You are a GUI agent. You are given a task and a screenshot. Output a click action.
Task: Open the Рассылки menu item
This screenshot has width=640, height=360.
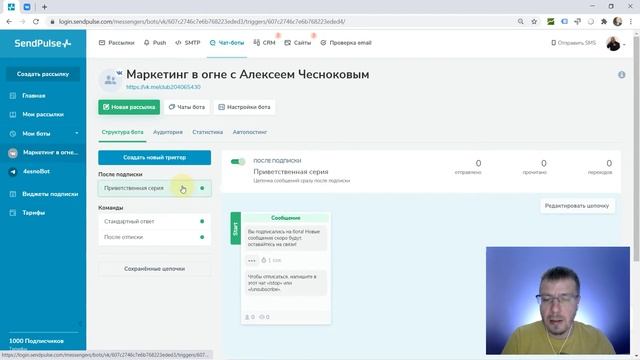[116, 42]
